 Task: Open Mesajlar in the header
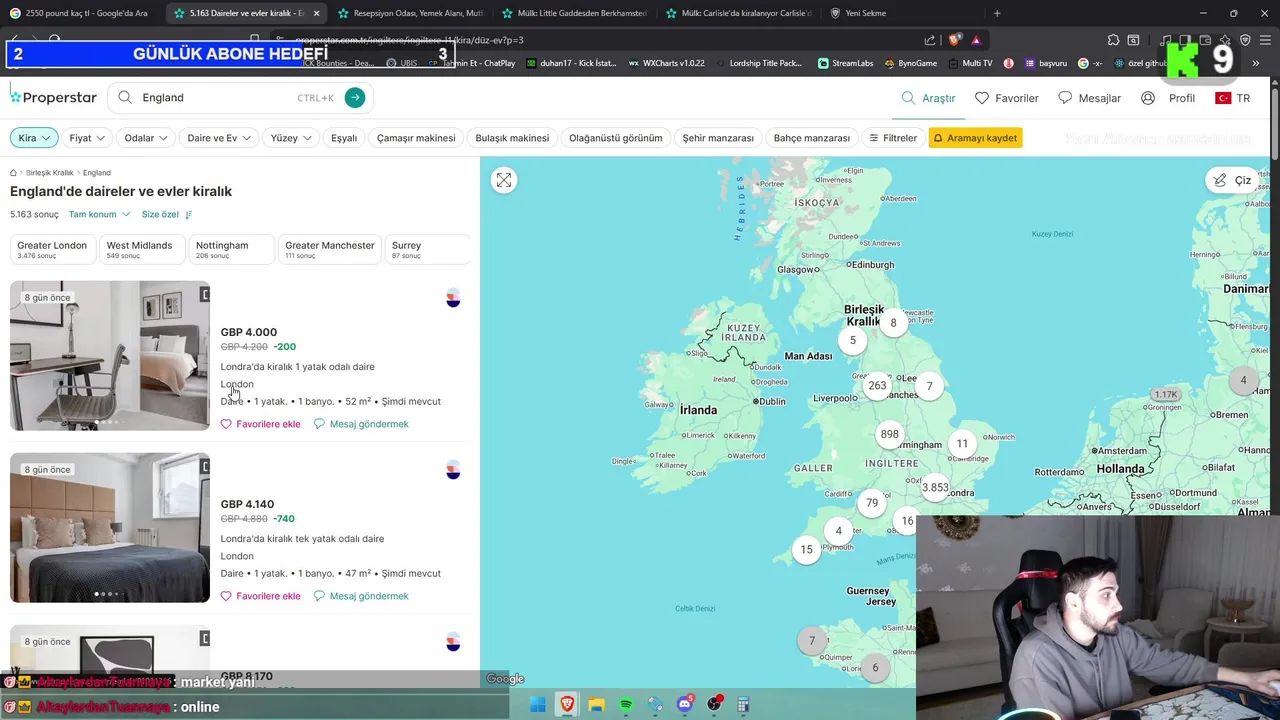(1089, 98)
